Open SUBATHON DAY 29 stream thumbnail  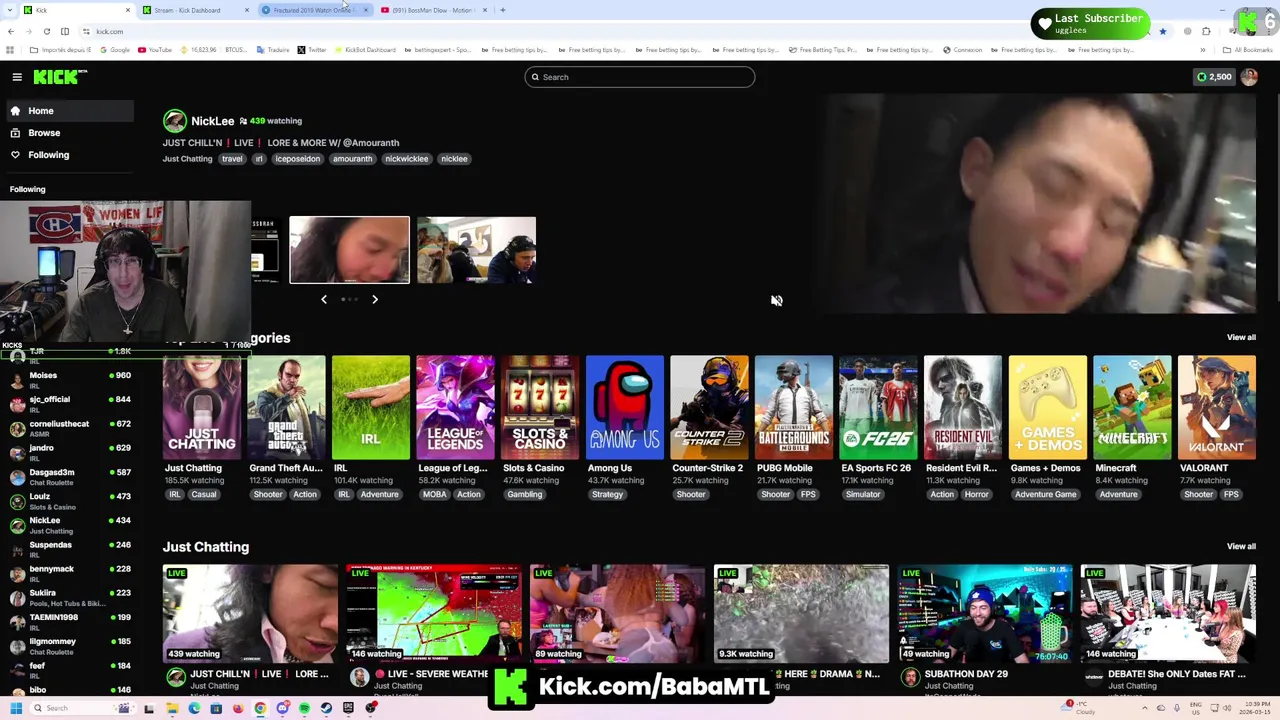tap(985, 613)
